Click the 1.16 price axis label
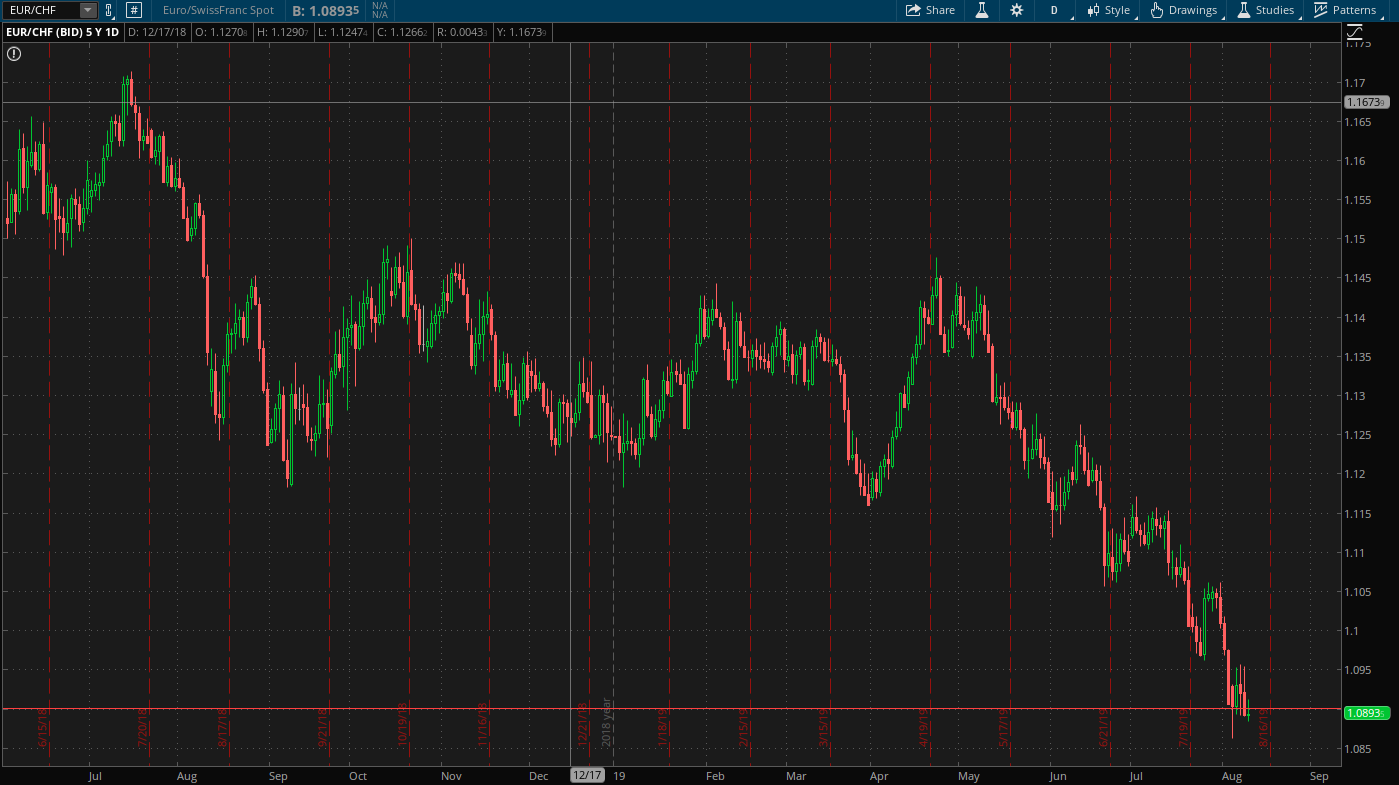Viewport: 1399px width, 785px height. point(1356,161)
